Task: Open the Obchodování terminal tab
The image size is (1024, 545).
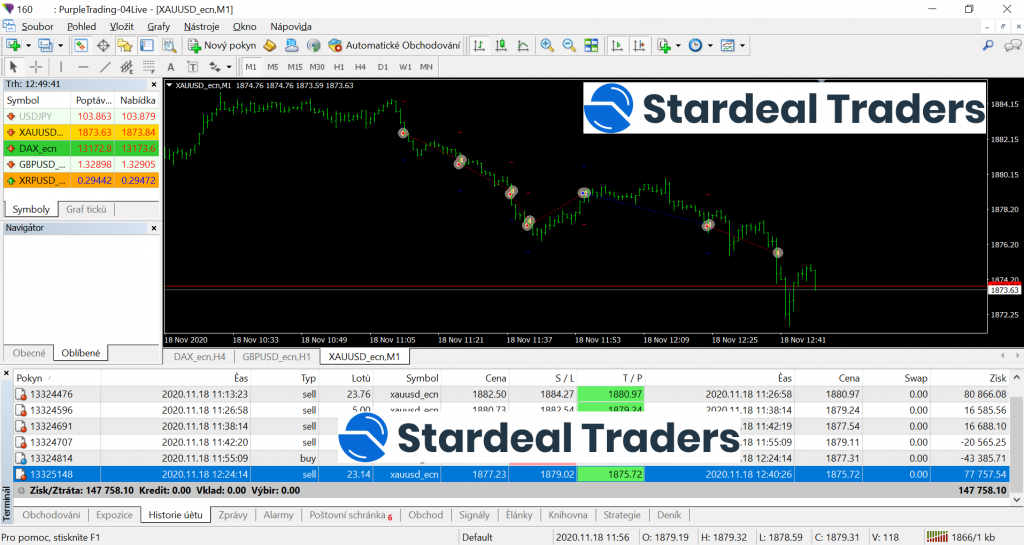Action: point(52,515)
